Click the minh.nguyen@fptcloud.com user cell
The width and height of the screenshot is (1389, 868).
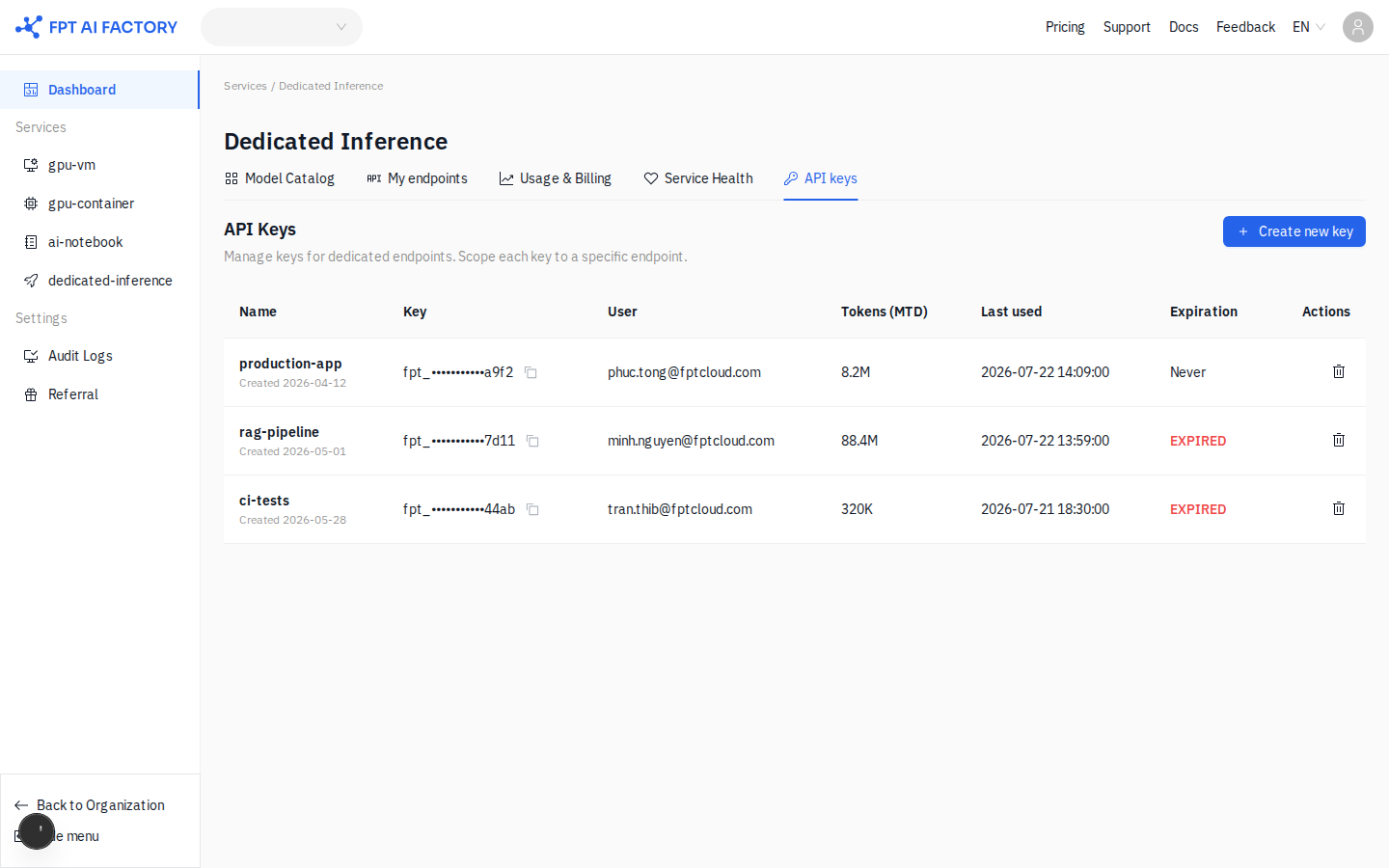[691, 441]
